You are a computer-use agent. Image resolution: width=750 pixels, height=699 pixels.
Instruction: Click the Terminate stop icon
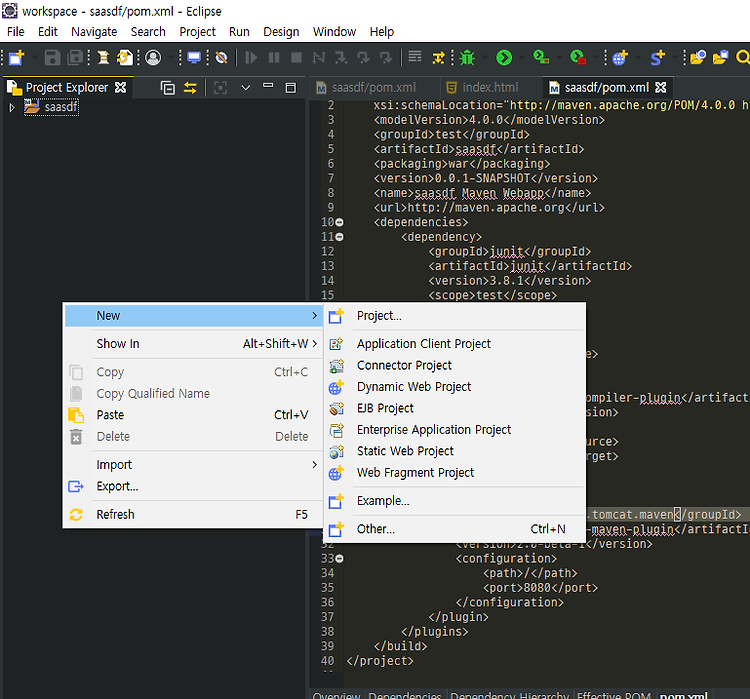pyautogui.click(x=297, y=58)
